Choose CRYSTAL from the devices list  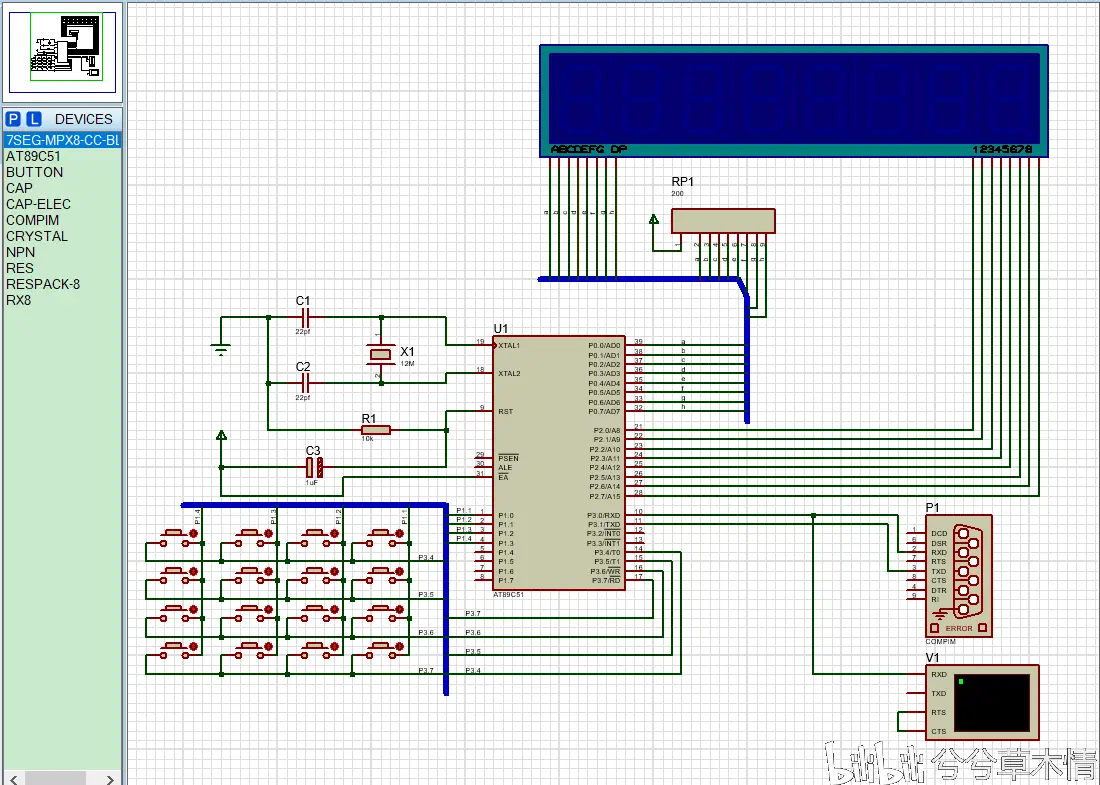37,236
